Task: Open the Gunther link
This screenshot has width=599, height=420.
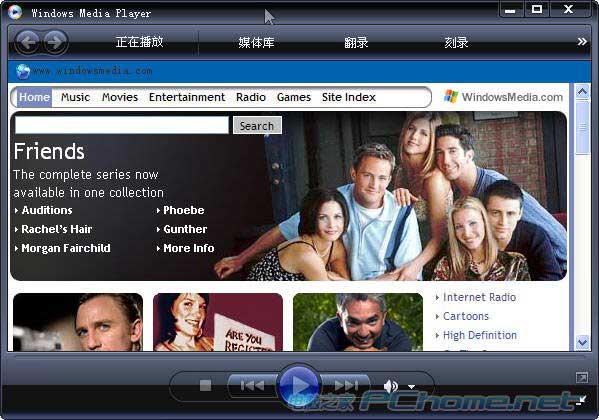Action: click(x=185, y=229)
